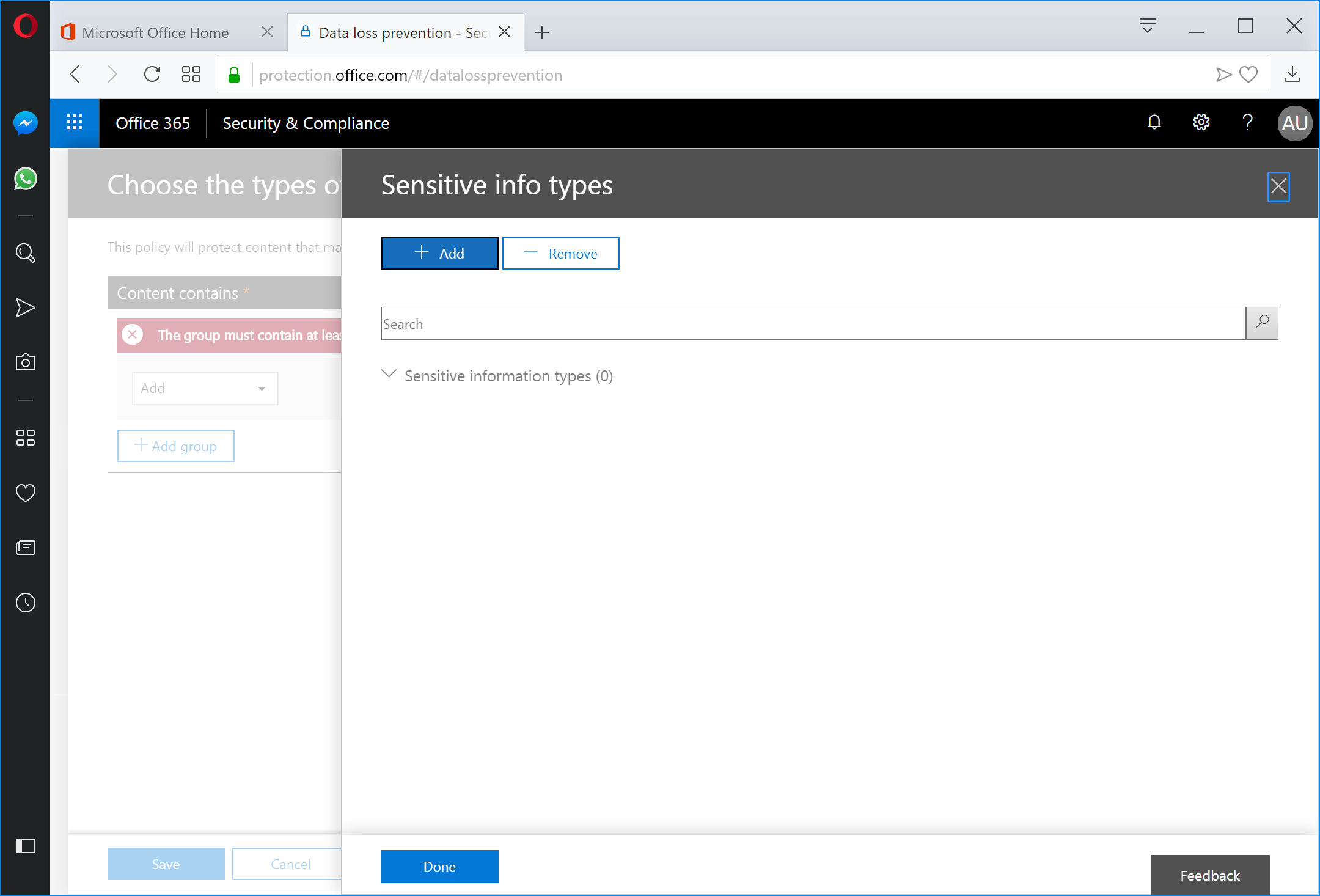Dismiss the Sensitive info types panel
1320x896 pixels.
pos(1278,186)
